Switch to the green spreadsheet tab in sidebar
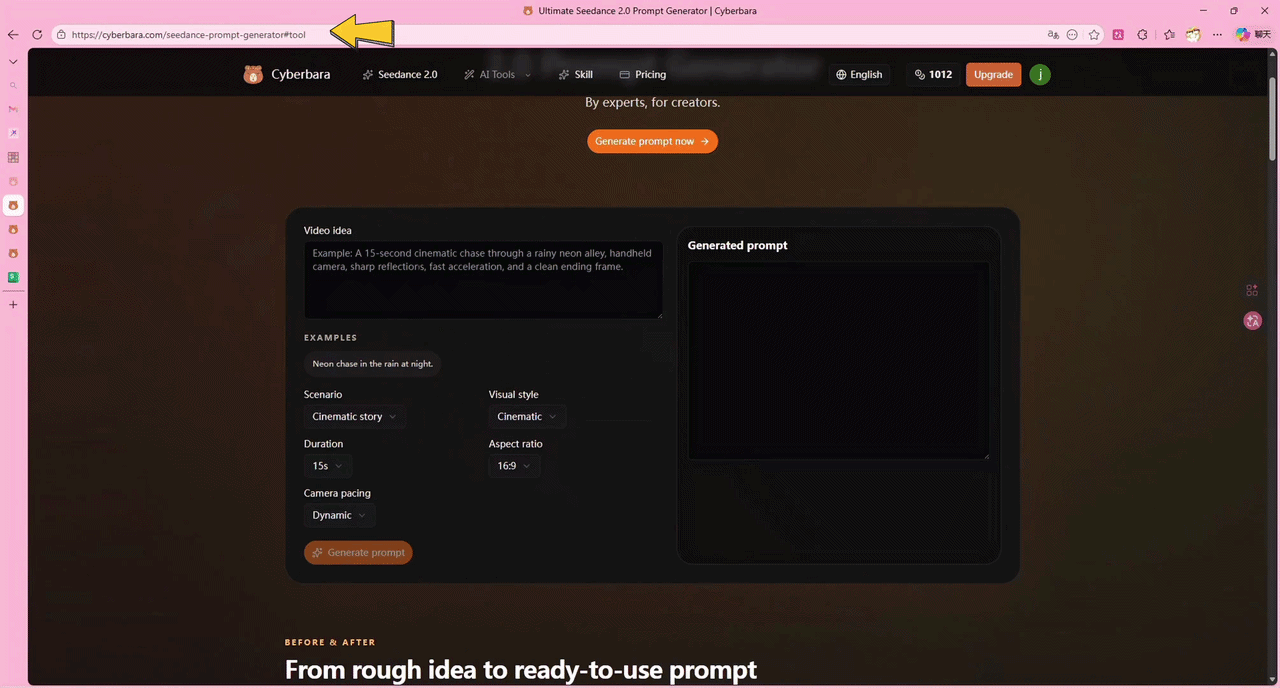Screen dimensions: 1280x688 [x=13, y=277]
